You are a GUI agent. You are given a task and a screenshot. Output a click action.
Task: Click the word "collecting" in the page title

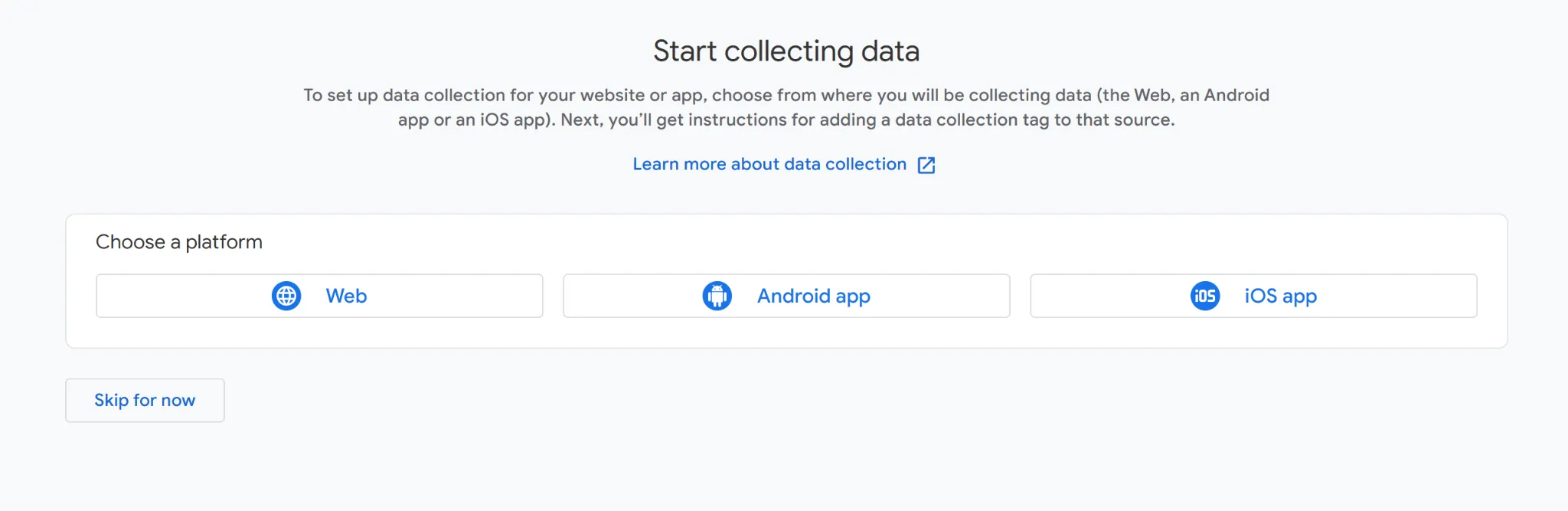(x=789, y=51)
